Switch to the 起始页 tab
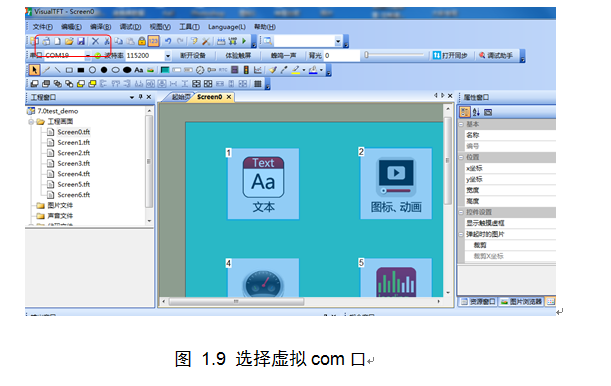 point(181,97)
